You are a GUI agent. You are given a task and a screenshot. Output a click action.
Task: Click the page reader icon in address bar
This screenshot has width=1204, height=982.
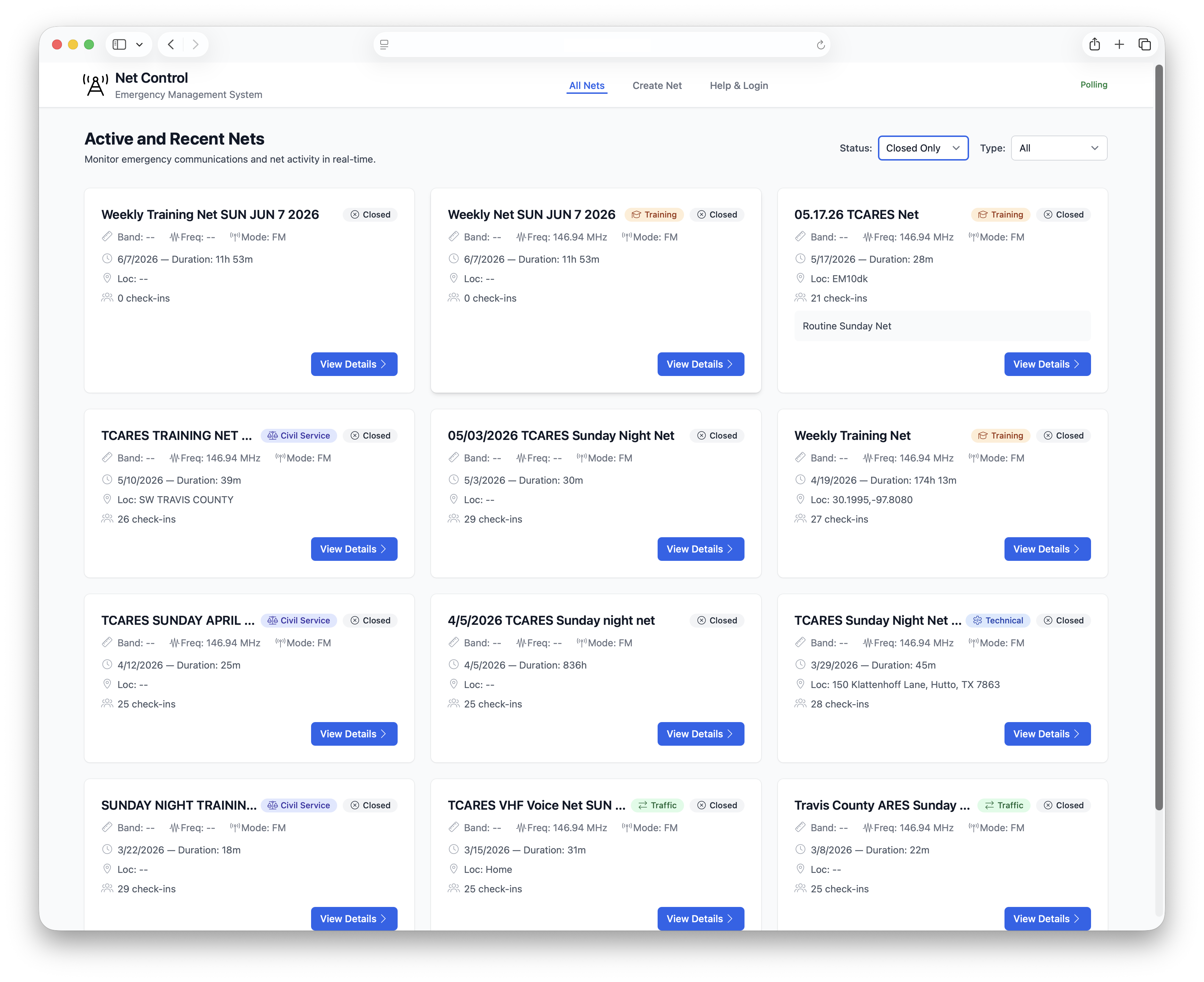click(384, 45)
